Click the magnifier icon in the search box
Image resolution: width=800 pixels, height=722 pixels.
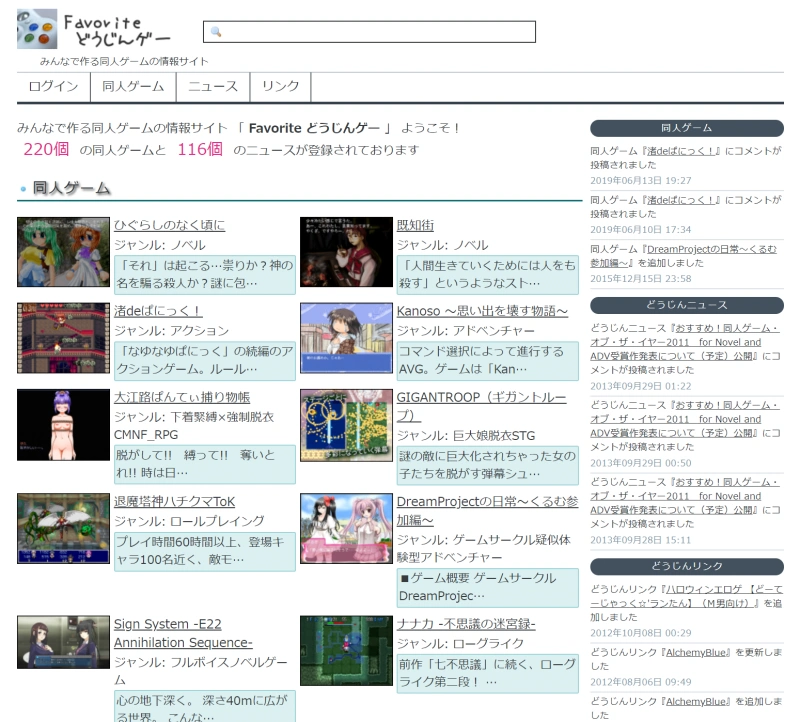click(x=213, y=31)
